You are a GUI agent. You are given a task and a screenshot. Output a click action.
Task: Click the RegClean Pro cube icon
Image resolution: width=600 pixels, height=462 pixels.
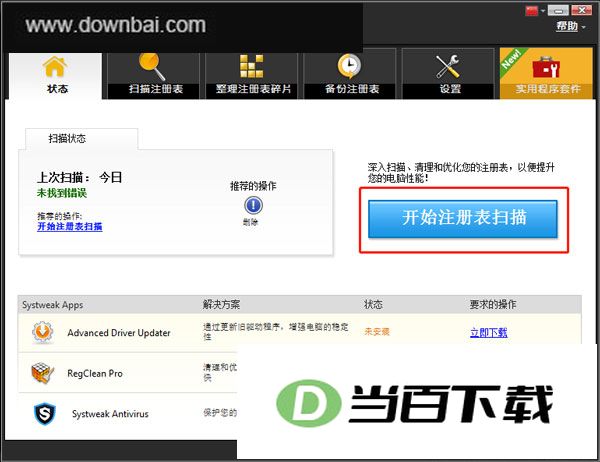coord(42,373)
